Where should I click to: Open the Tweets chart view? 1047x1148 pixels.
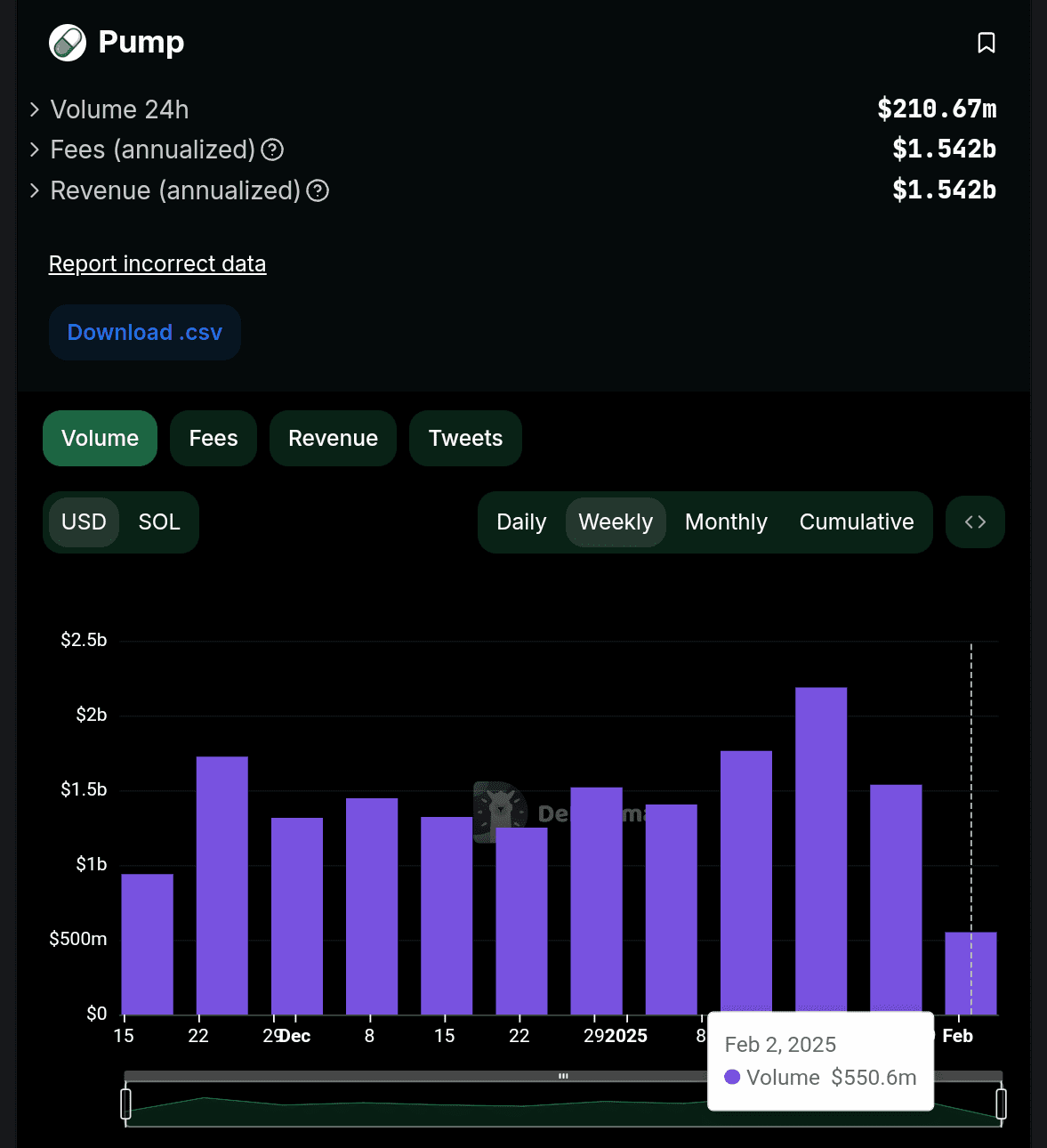[x=465, y=438]
